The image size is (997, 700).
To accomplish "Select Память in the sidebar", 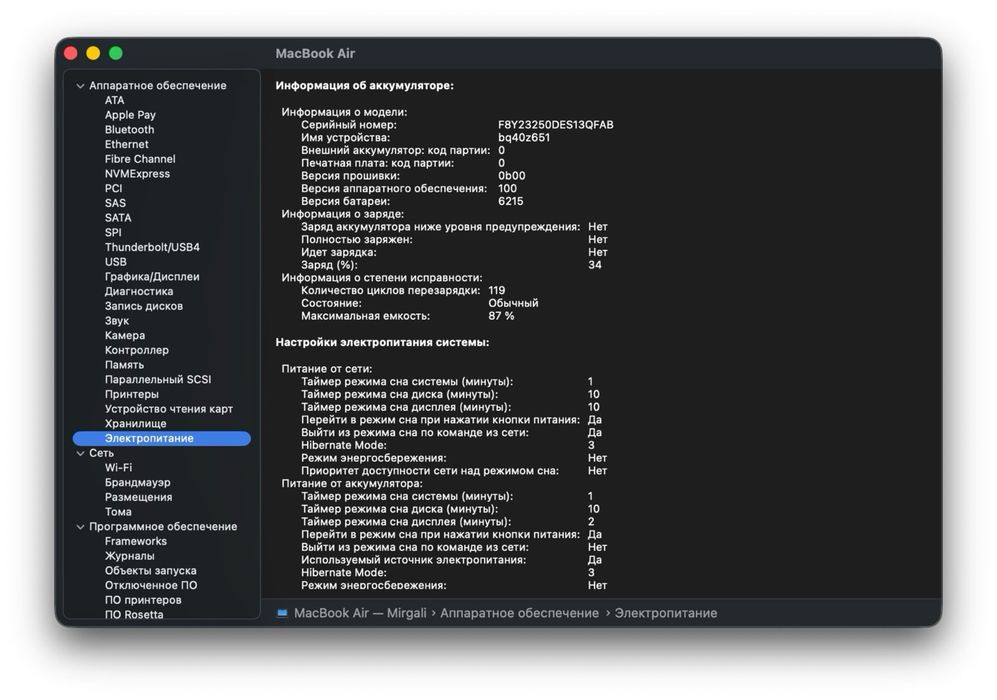I will 124,365.
